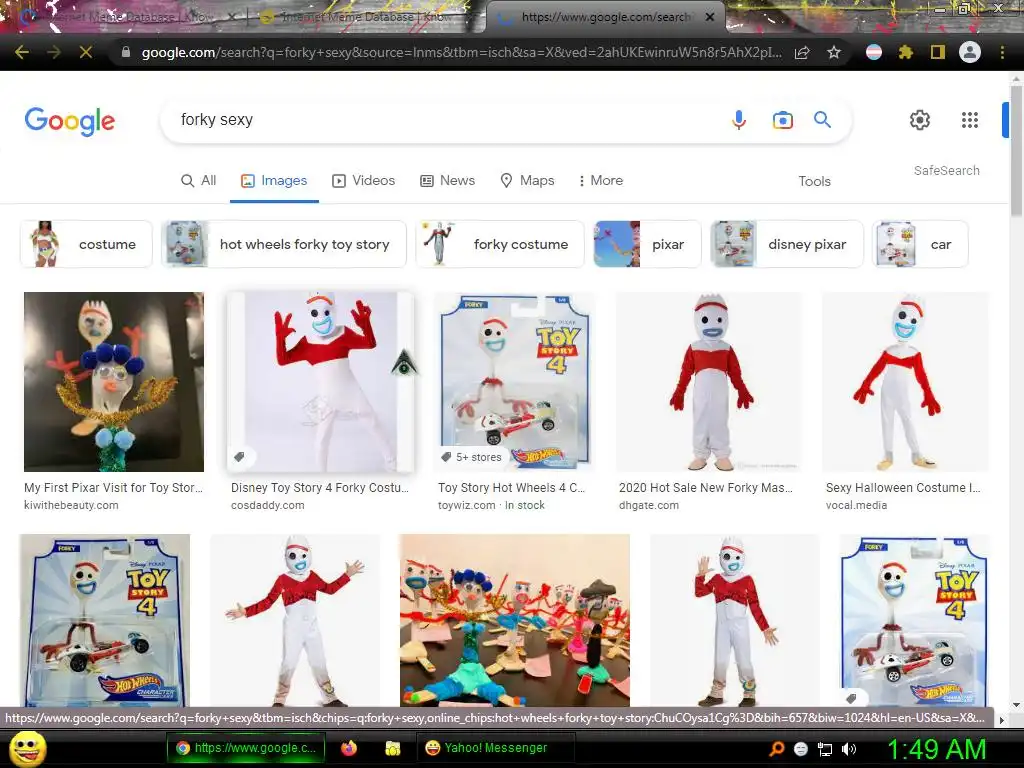This screenshot has width=1024, height=768.
Task: Open SafeSearch settings
Action: click(x=946, y=170)
